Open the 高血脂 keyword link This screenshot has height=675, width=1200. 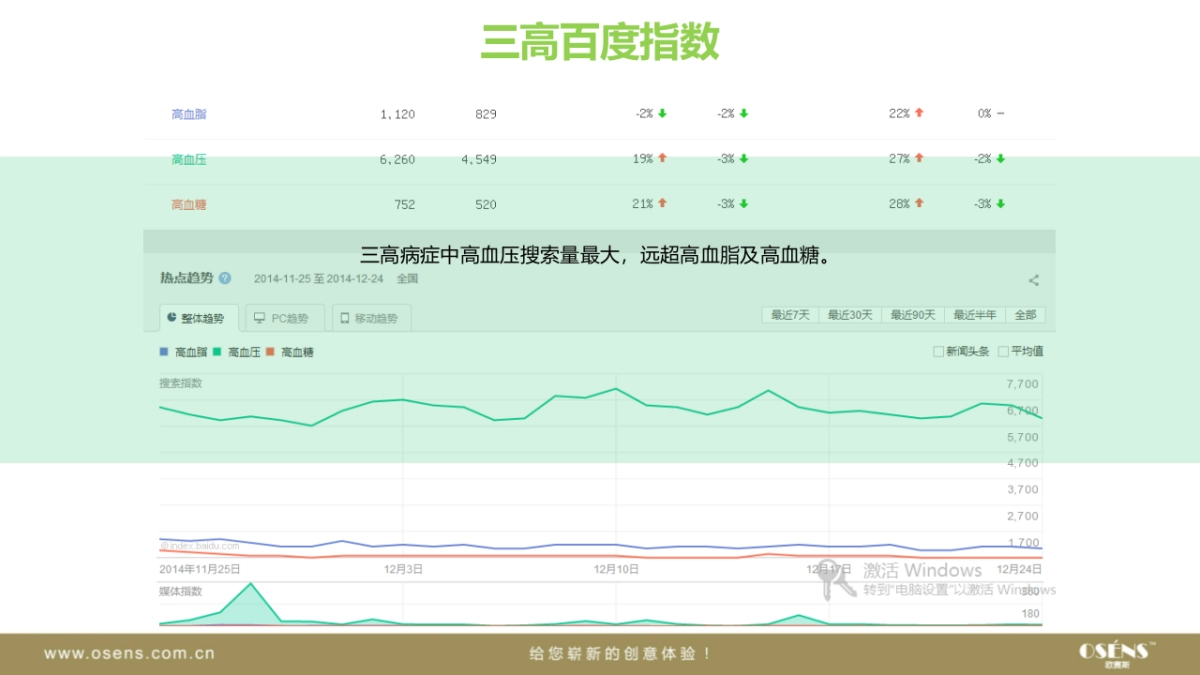pyautogui.click(x=188, y=113)
